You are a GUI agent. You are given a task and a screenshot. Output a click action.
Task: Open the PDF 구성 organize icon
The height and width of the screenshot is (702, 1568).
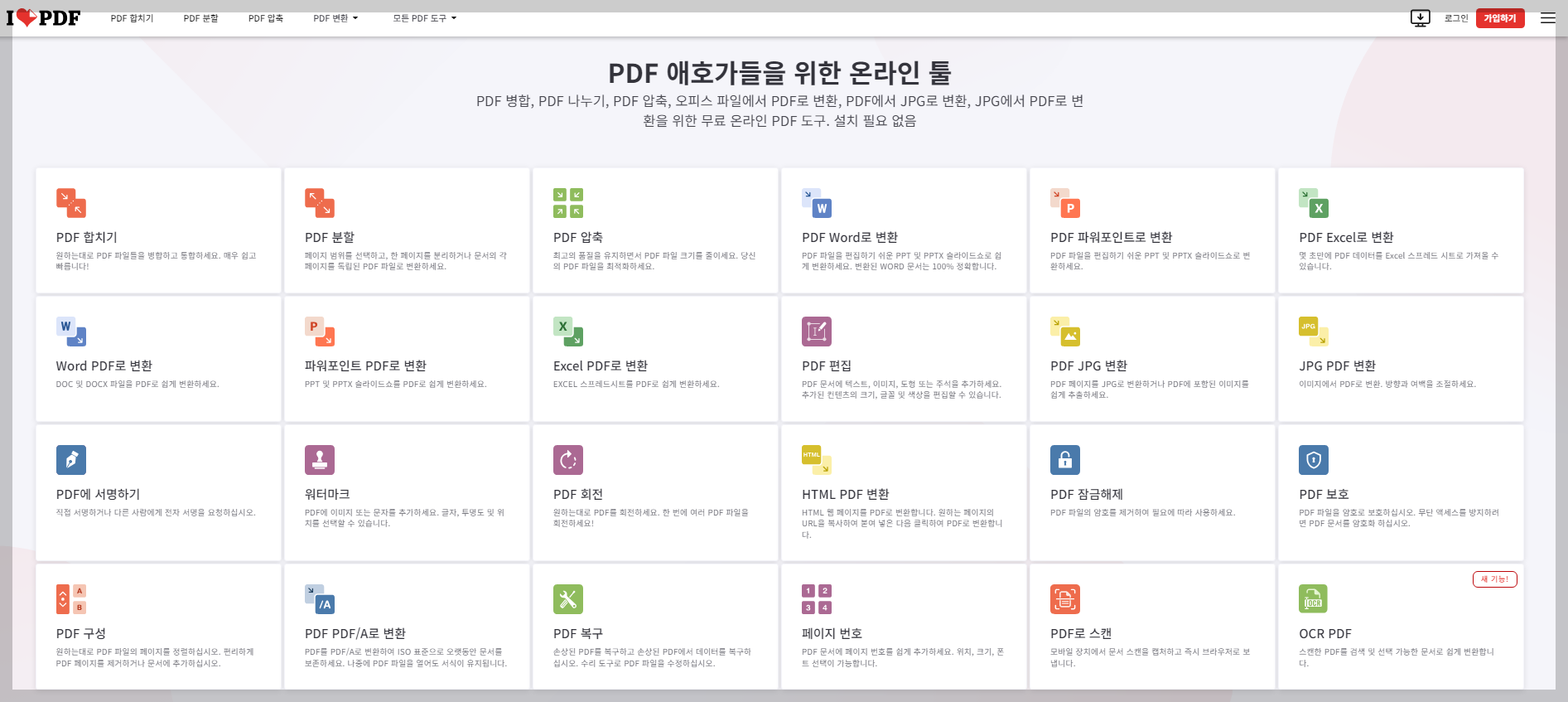[71, 599]
